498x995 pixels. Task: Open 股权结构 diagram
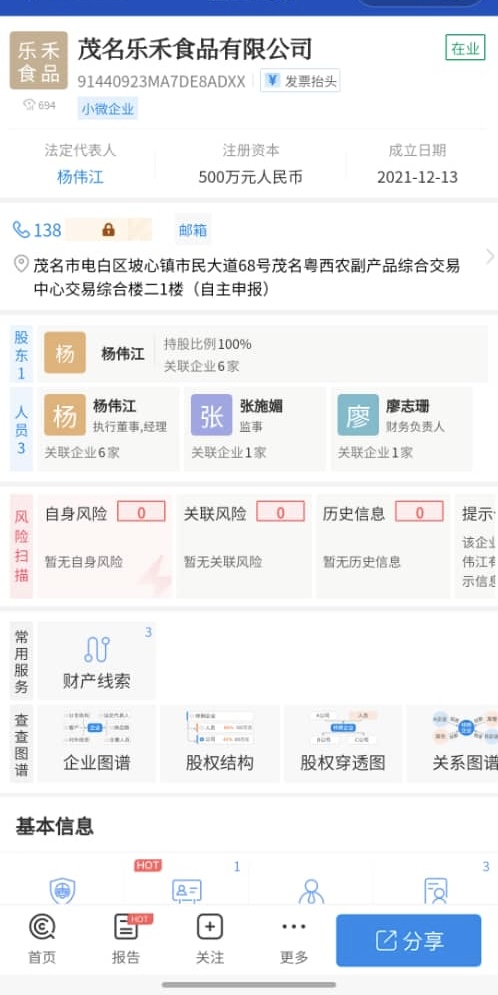coord(220,743)
